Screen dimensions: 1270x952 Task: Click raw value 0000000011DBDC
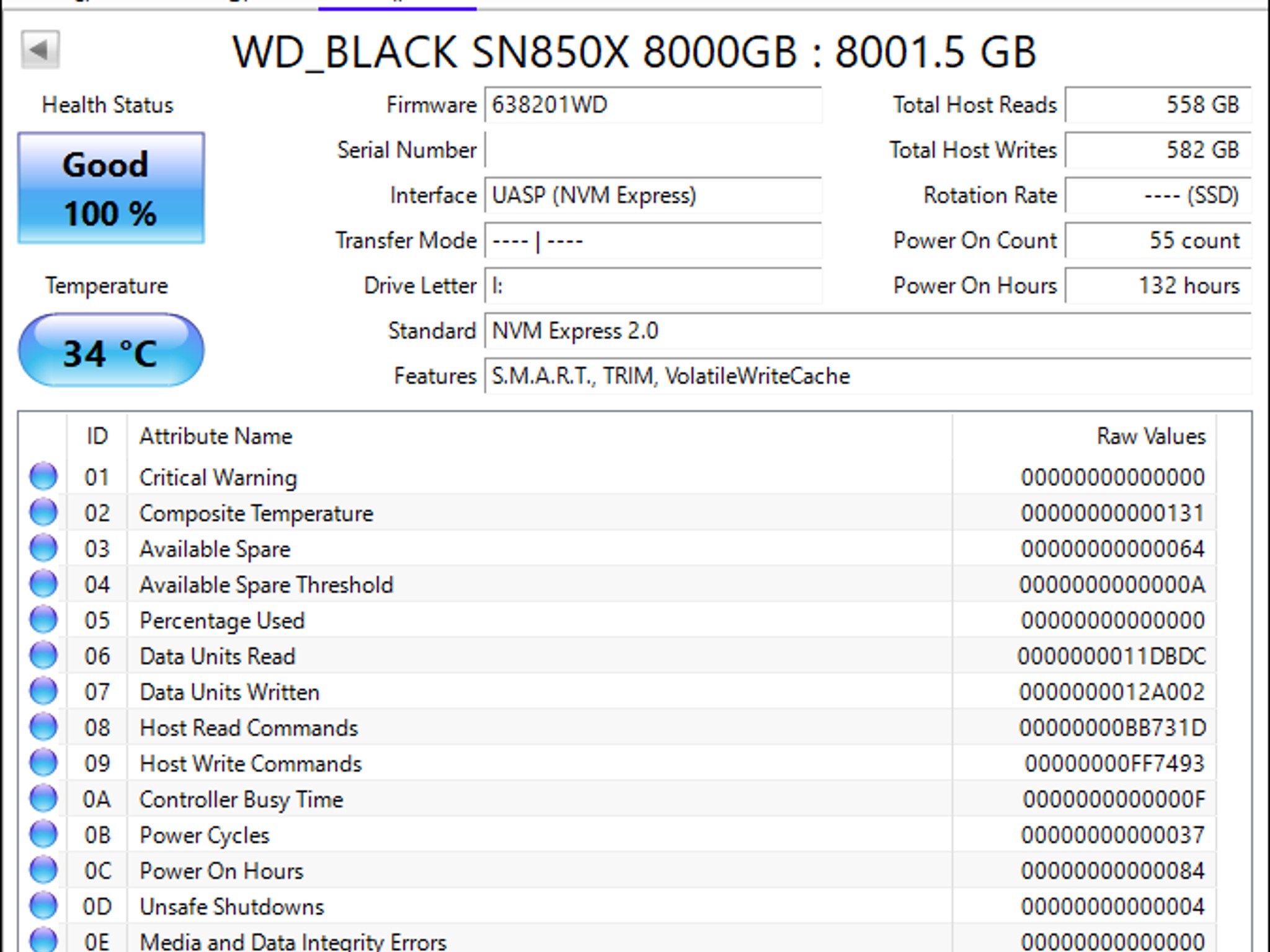pos(1111,656)
